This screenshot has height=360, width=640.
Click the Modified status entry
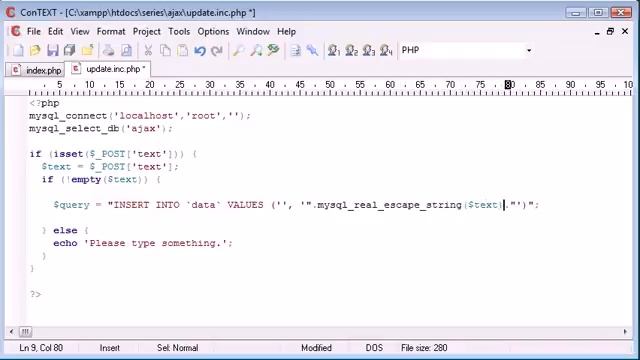[x=316, y=348]
